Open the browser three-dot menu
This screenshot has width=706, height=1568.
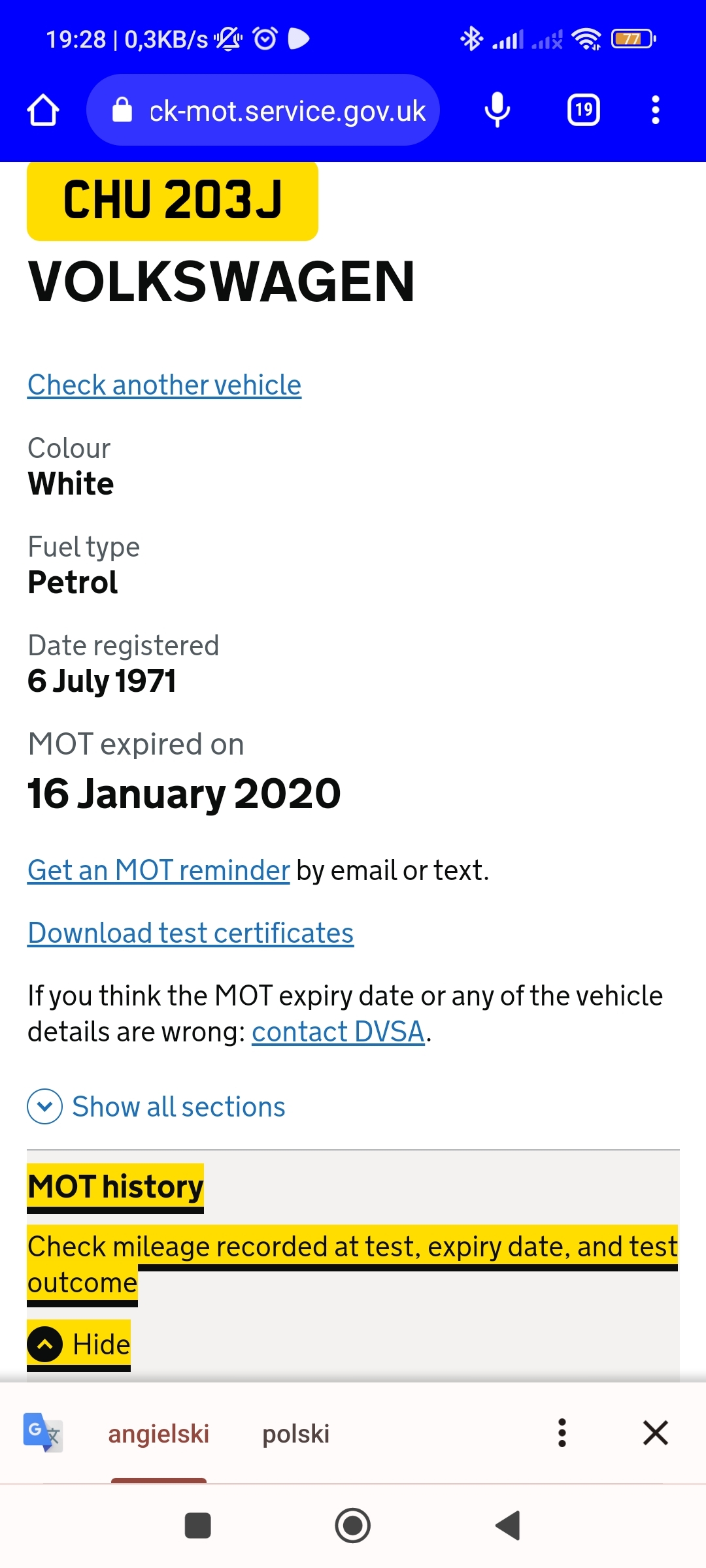(655, 110)
